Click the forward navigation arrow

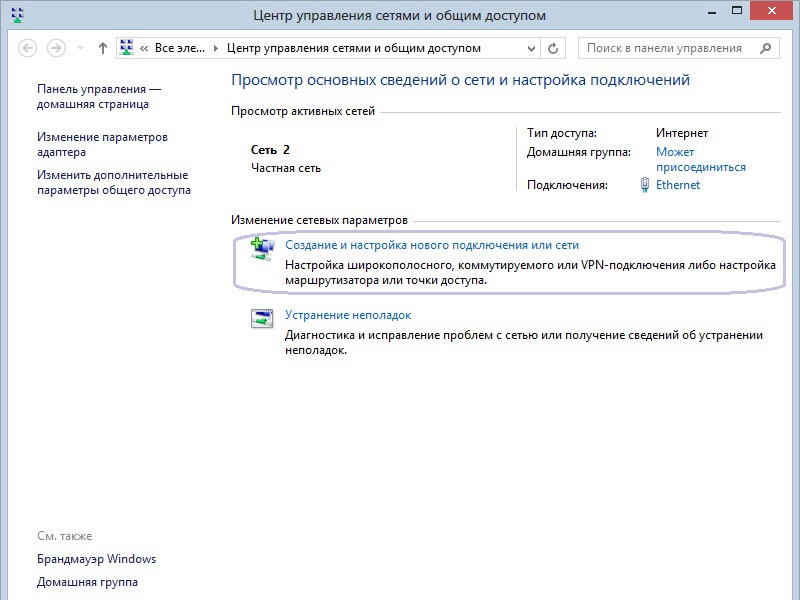pos(56,48)
